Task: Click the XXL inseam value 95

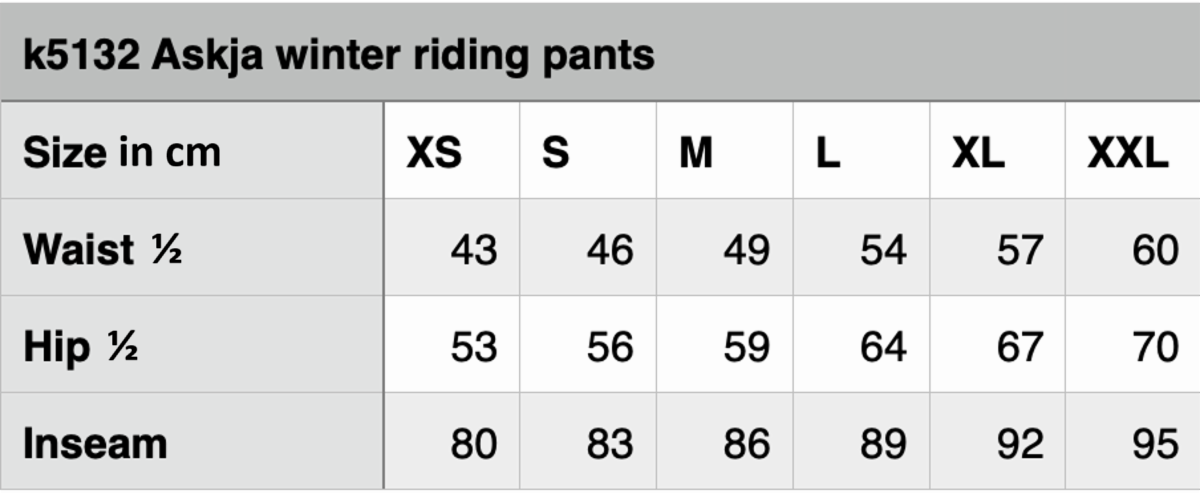Action: [1155, 444]
